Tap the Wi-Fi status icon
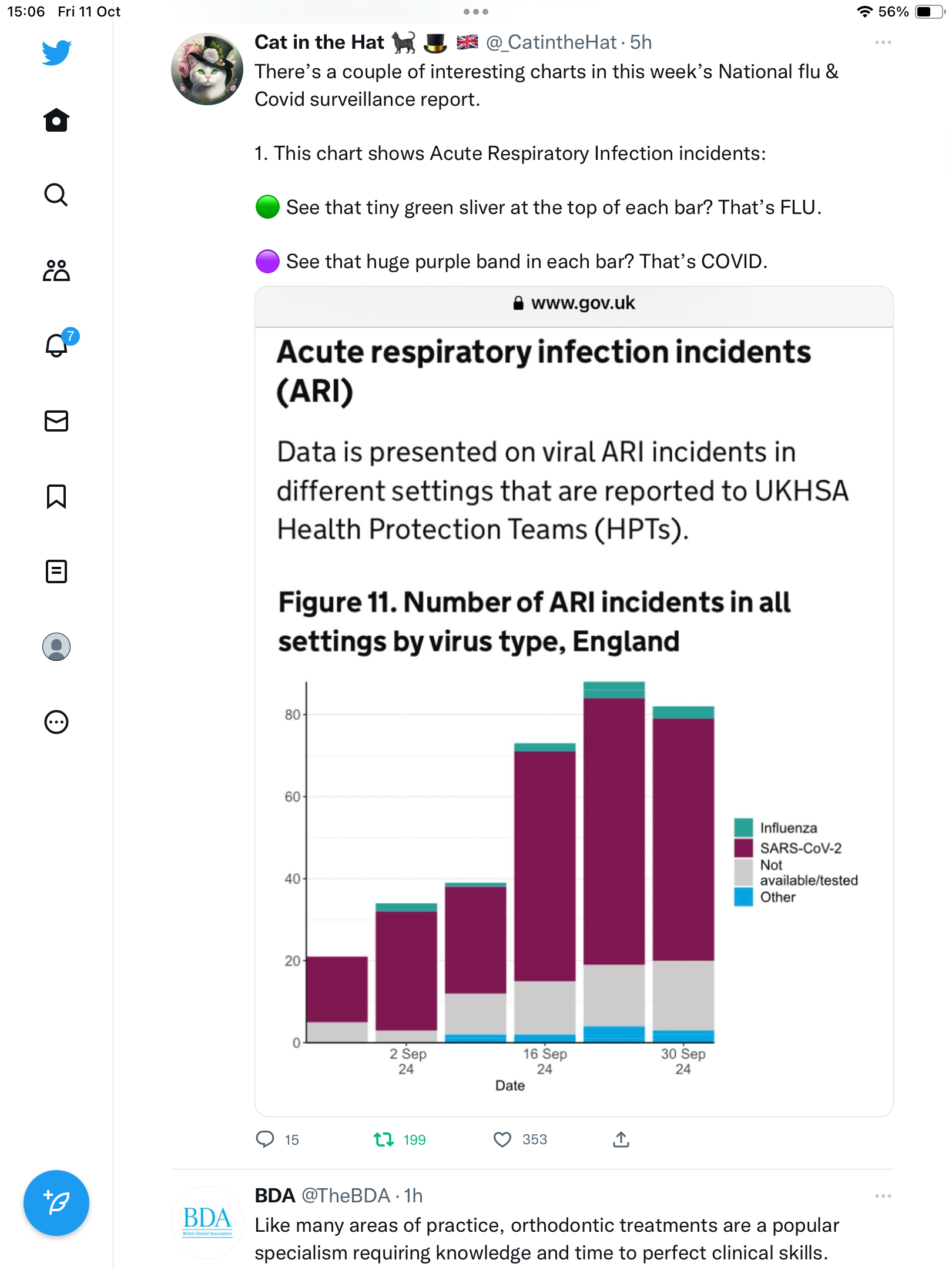The width and height of the screenshot is (952, 1270). point(864,12)
